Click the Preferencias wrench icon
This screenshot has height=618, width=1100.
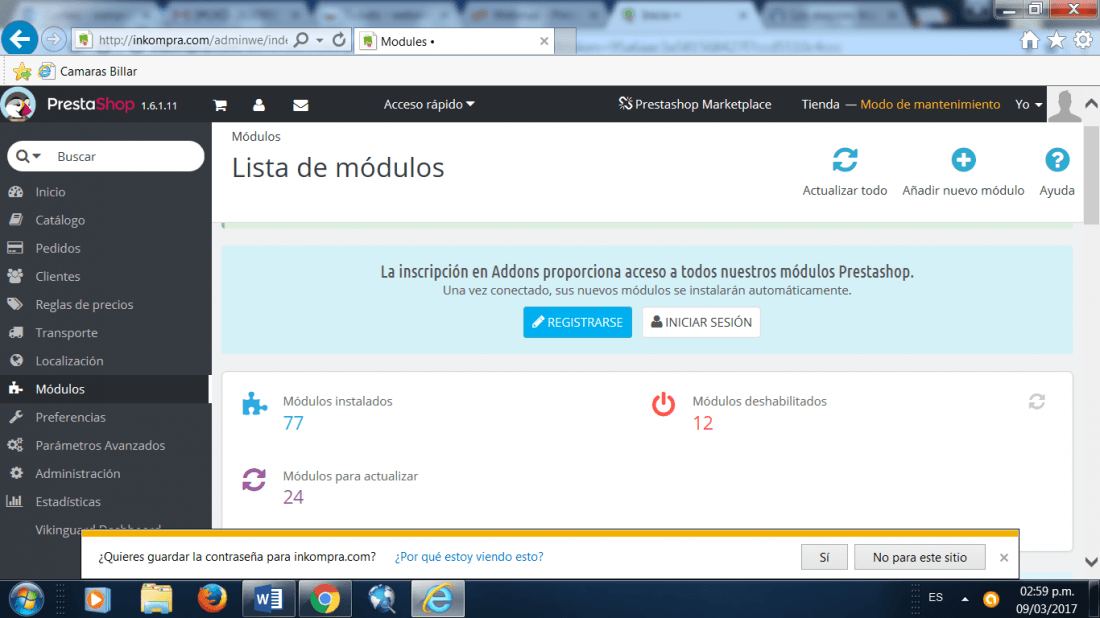point(15,417)
